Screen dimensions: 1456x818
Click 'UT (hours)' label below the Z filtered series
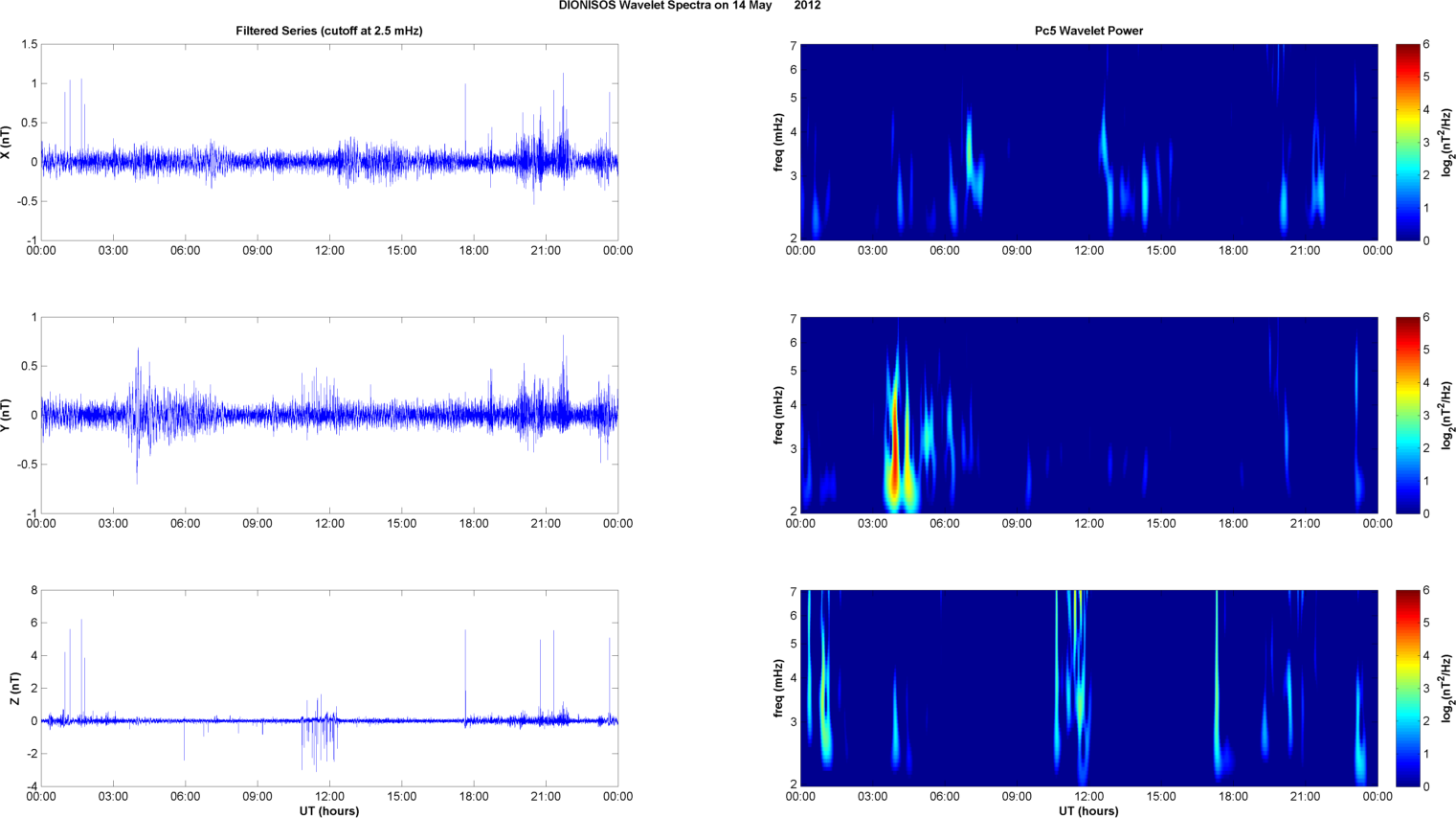coord(329,811)
